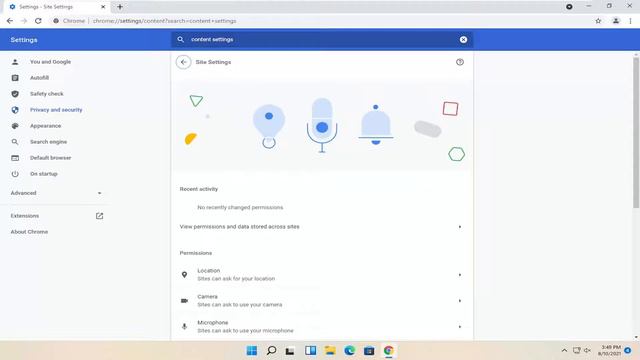This screenshot has height=360, width=640.
Task: Open the Chrome profile avatar
Action: [x=616, y=21]
